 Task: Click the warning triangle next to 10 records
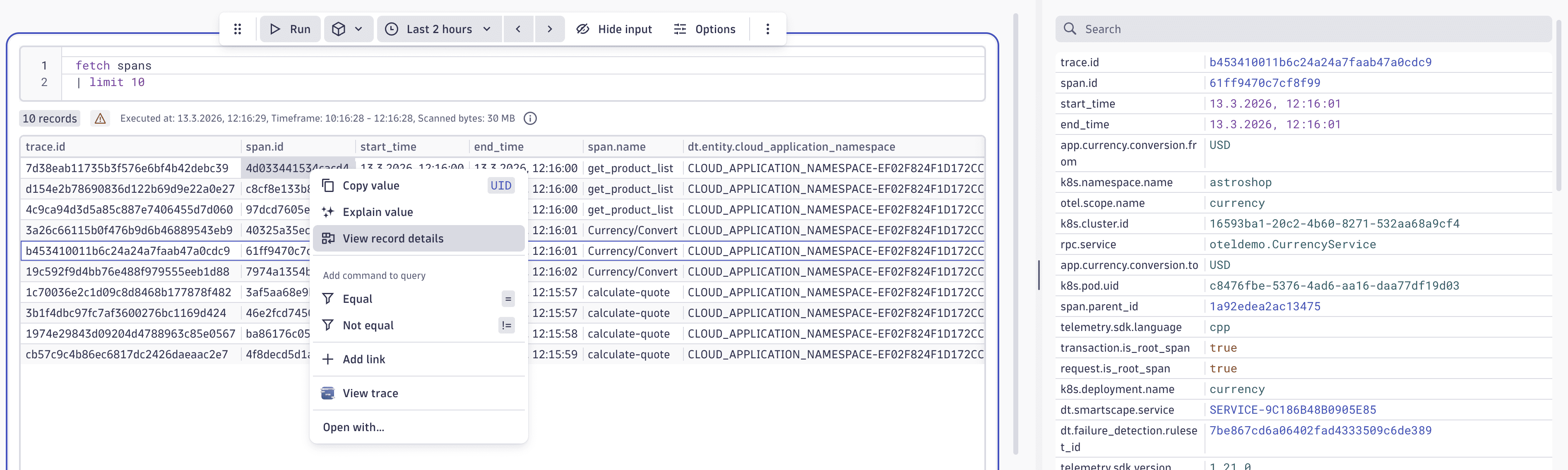(x=100, y=119)
